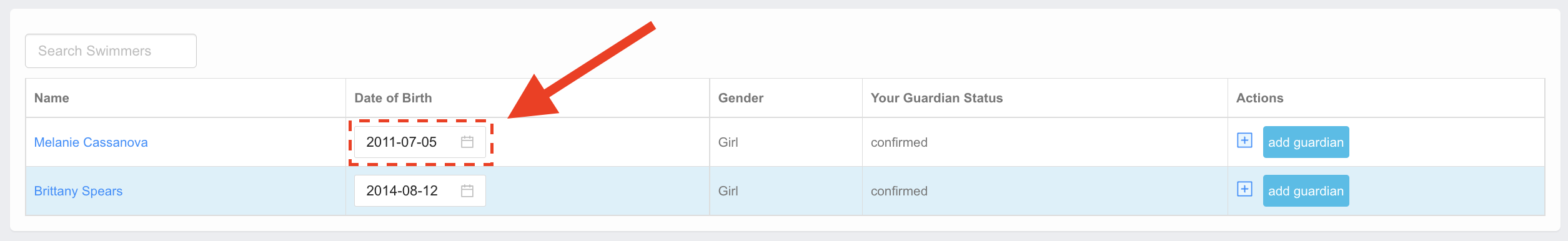The width and height of the screenshot is (1568, 241).
Task: Open Melanie Cassanova's profile link
Action: [x=91, y=142]
